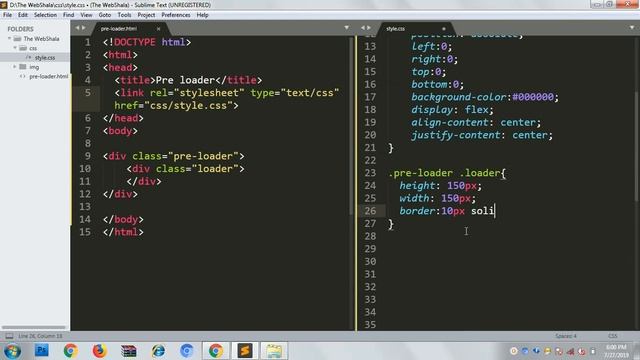Click justify-content property on line 20
Image resolution: width=640 pixels, height=360 pixels.
[456, 135]
